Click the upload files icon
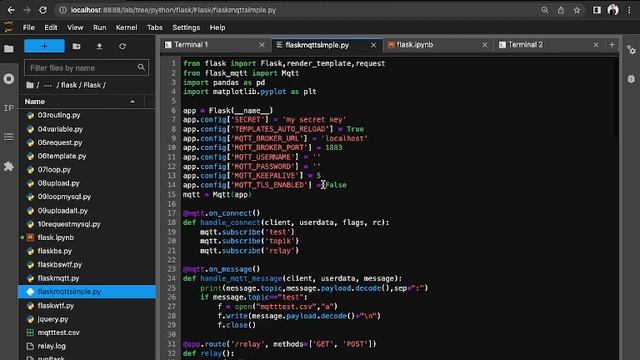 [99, 46]
